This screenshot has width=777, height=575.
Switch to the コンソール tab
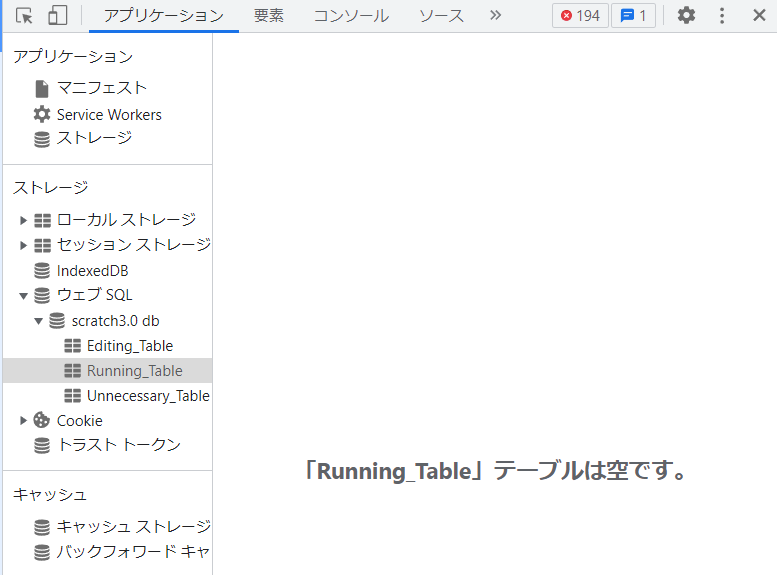pyautogui.click(x=351, y=16)
